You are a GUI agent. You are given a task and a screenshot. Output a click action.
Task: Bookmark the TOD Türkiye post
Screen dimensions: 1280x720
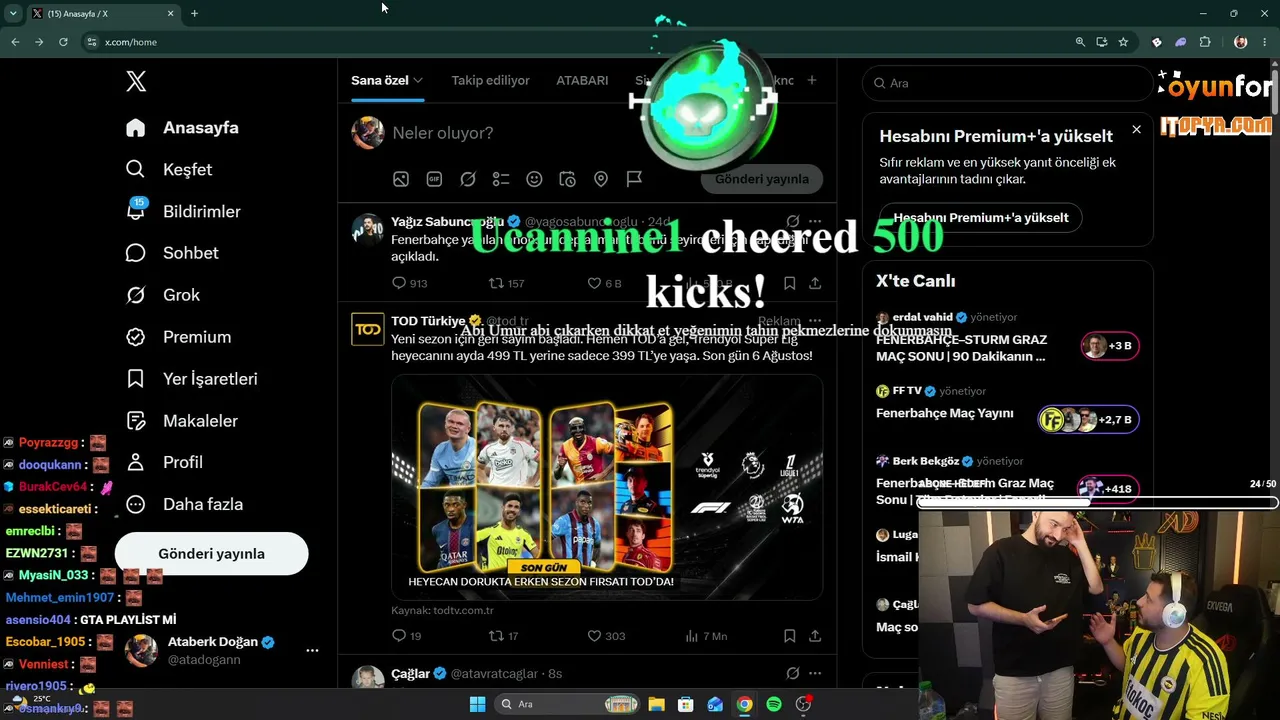click(x=789, y=636)
